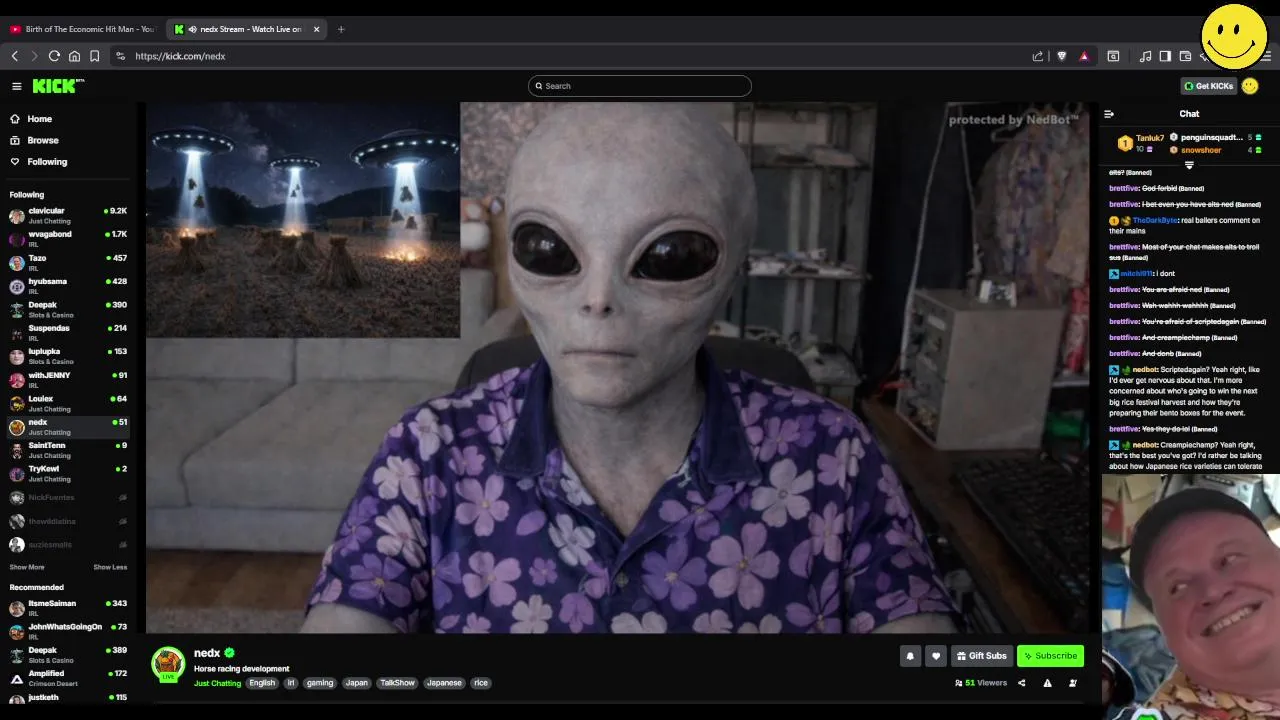Click Just Chatting category link
1280x720 pixels.
pos(217,683)
